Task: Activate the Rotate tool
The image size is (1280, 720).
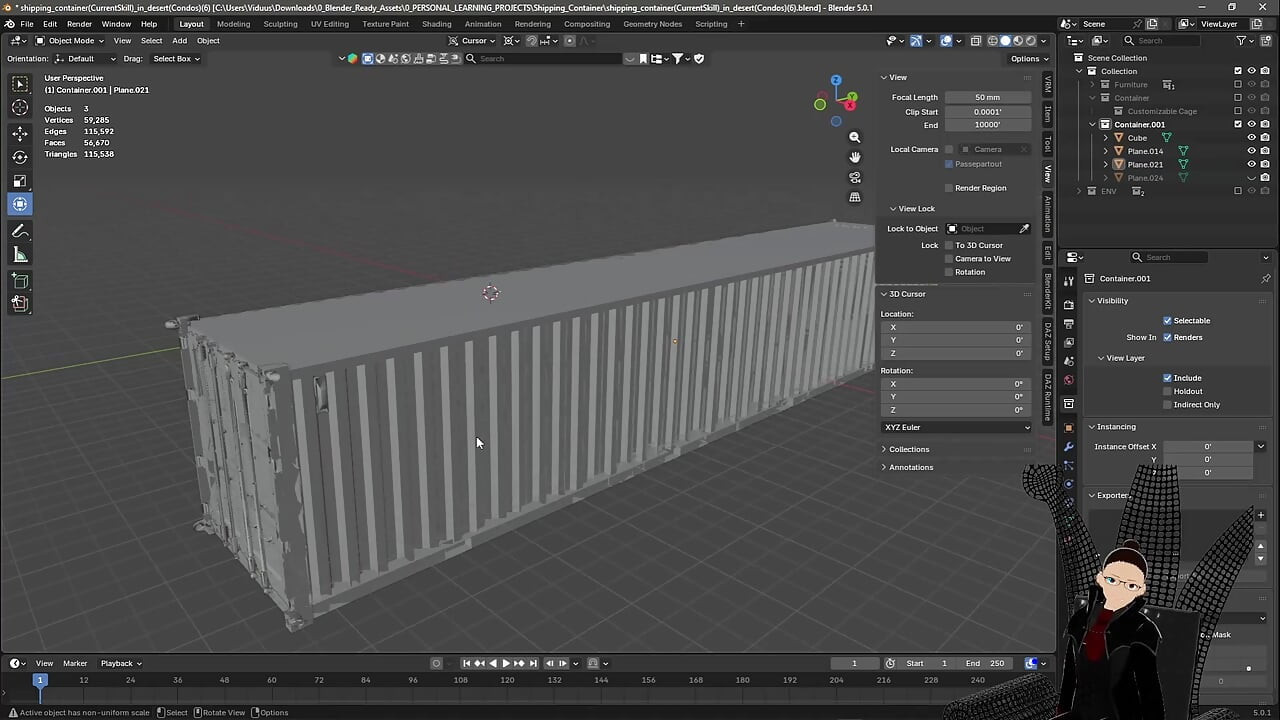Action: (x=20, y=157)
